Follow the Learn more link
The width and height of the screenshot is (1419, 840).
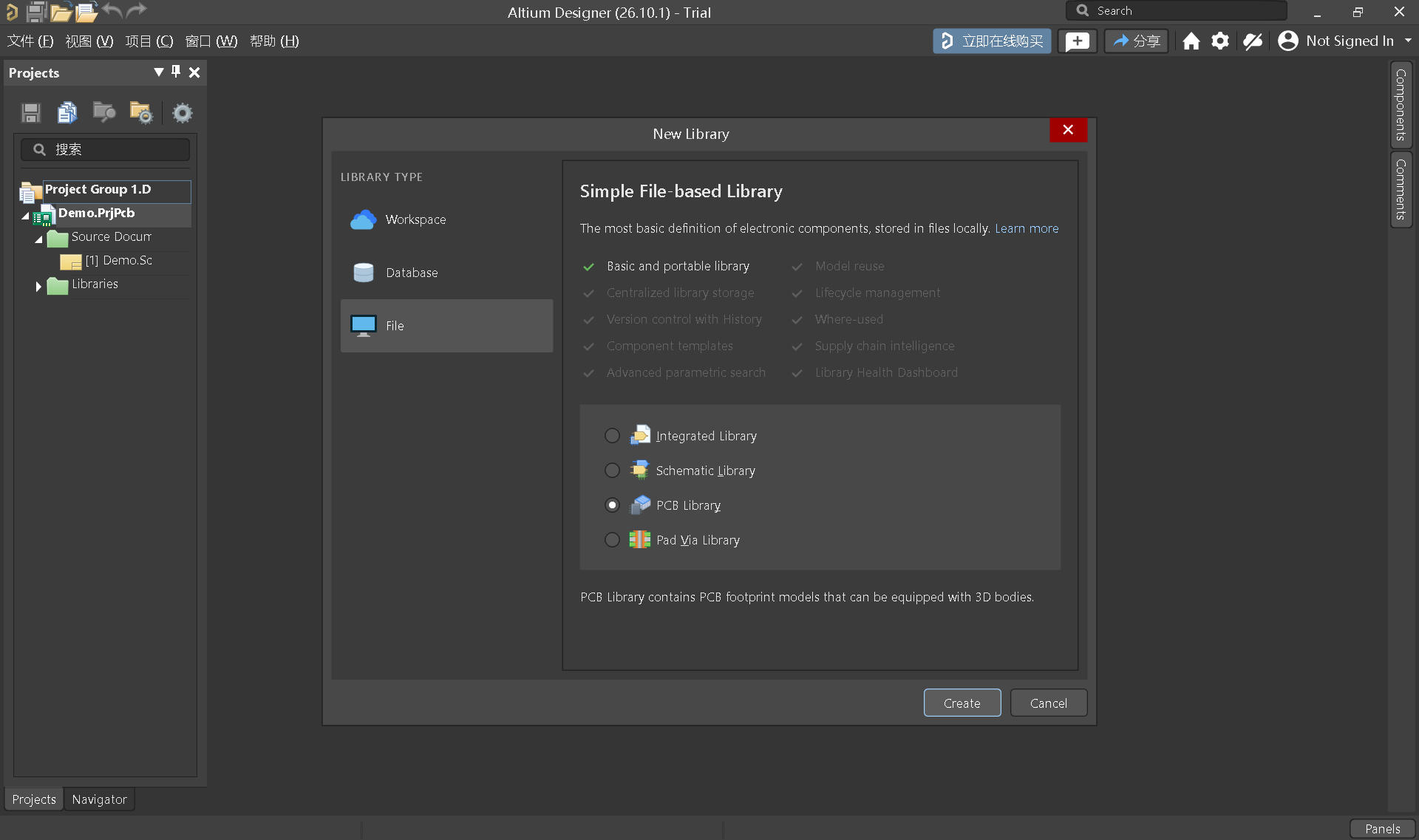pyautogui.click(x=1027, y=228)
